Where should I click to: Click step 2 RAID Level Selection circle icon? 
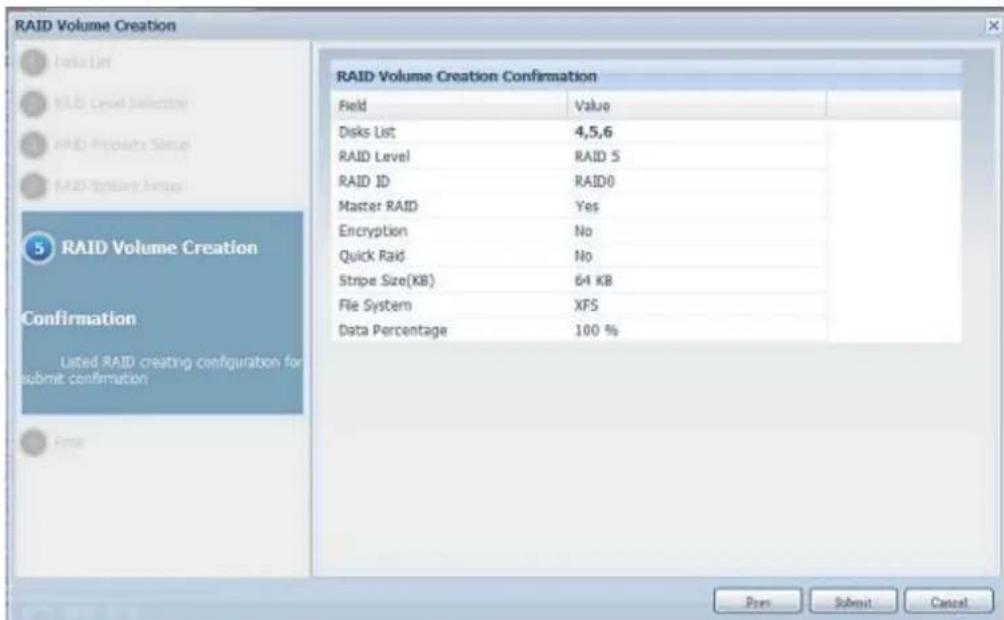coord(33,104)
